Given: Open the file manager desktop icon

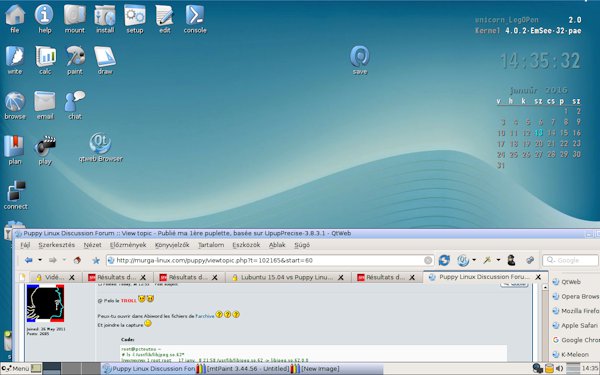Looking at the screenshot, I should tap(15, 19).
